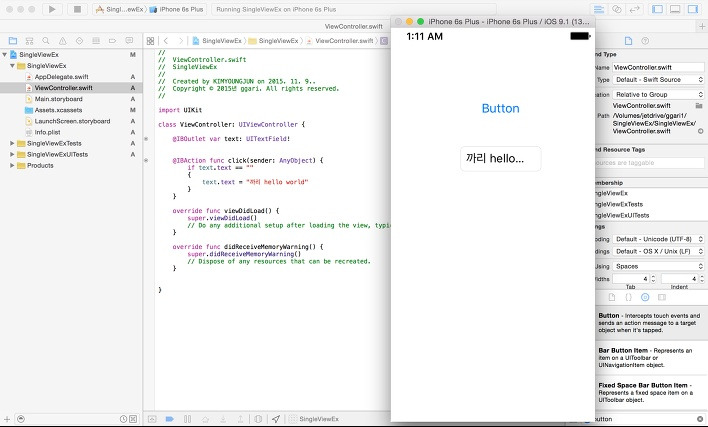
Task: Show the symbol navigator
Action: click(x=29, y=41)
